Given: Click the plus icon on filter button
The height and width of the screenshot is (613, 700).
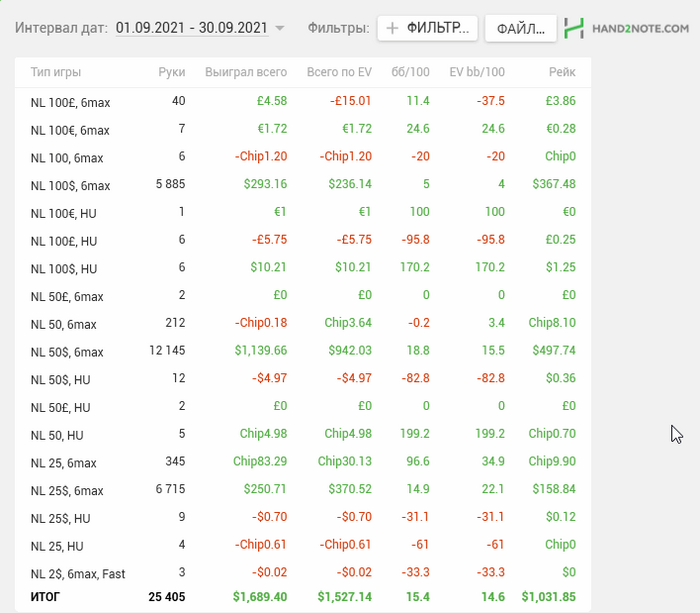Looking at the screenshot, I should tap(392, 28).
